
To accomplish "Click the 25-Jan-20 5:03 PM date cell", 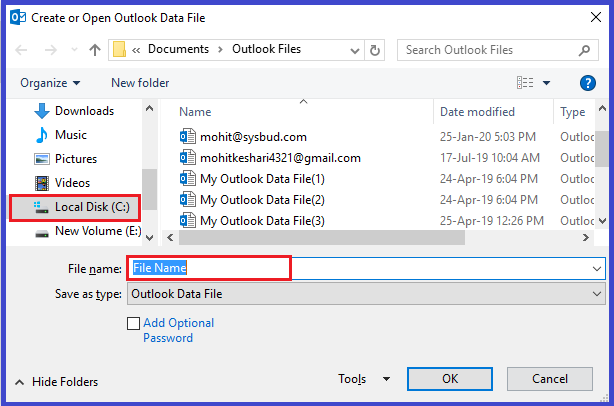I will point(488,137).
